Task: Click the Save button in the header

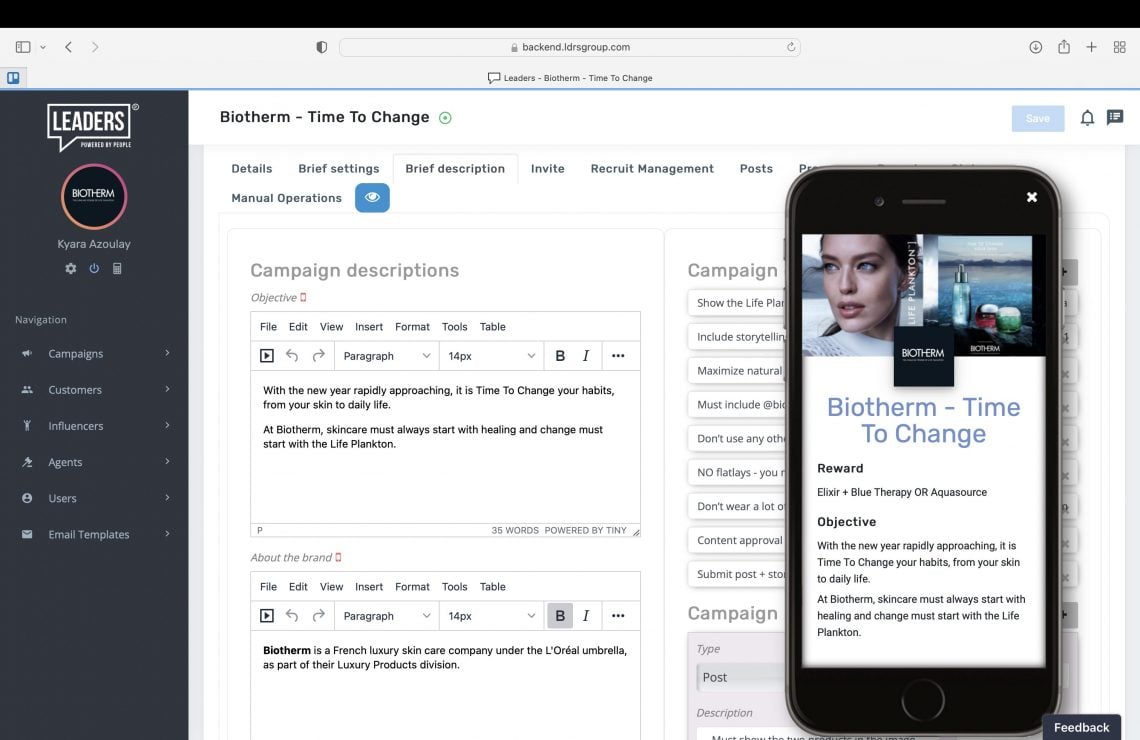Action: [1037, 117]
